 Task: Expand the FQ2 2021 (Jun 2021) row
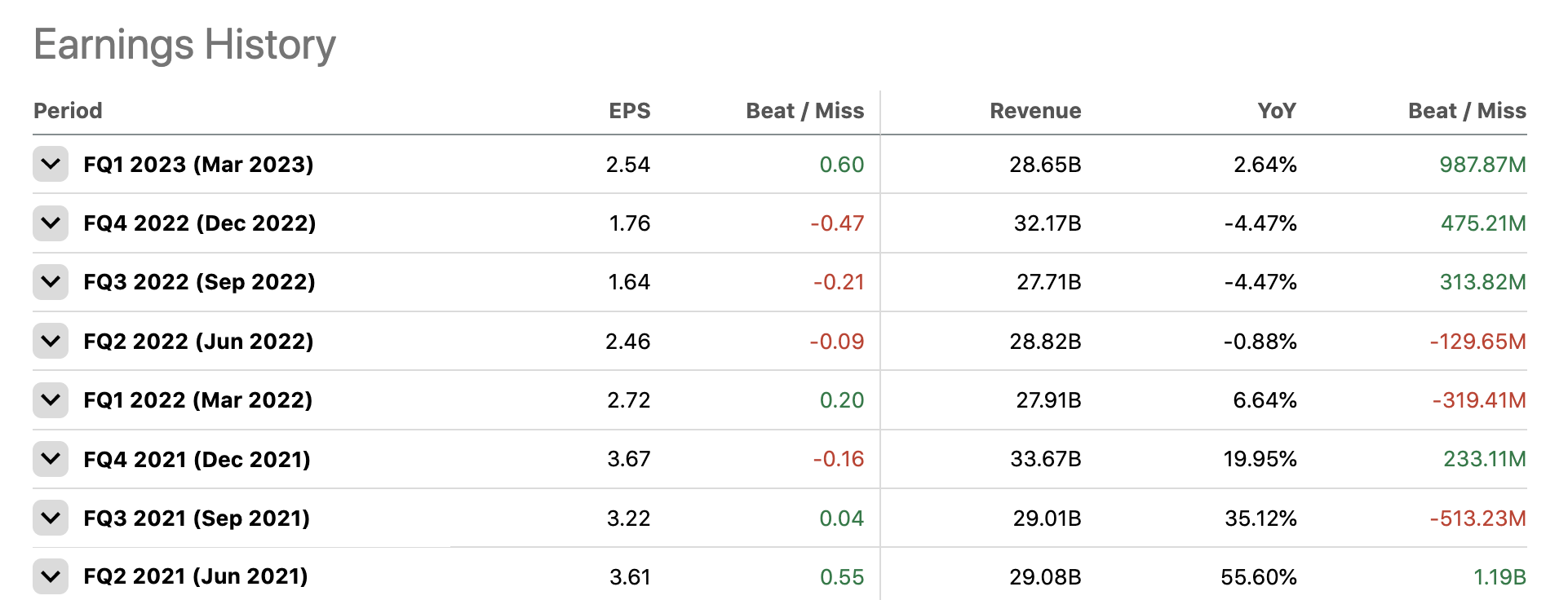[x=51, y=576]
